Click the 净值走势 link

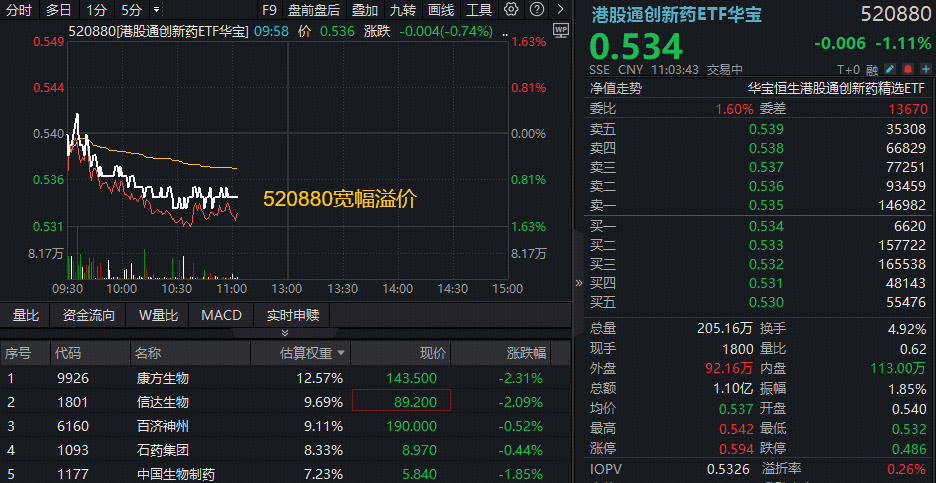(615, 88)
